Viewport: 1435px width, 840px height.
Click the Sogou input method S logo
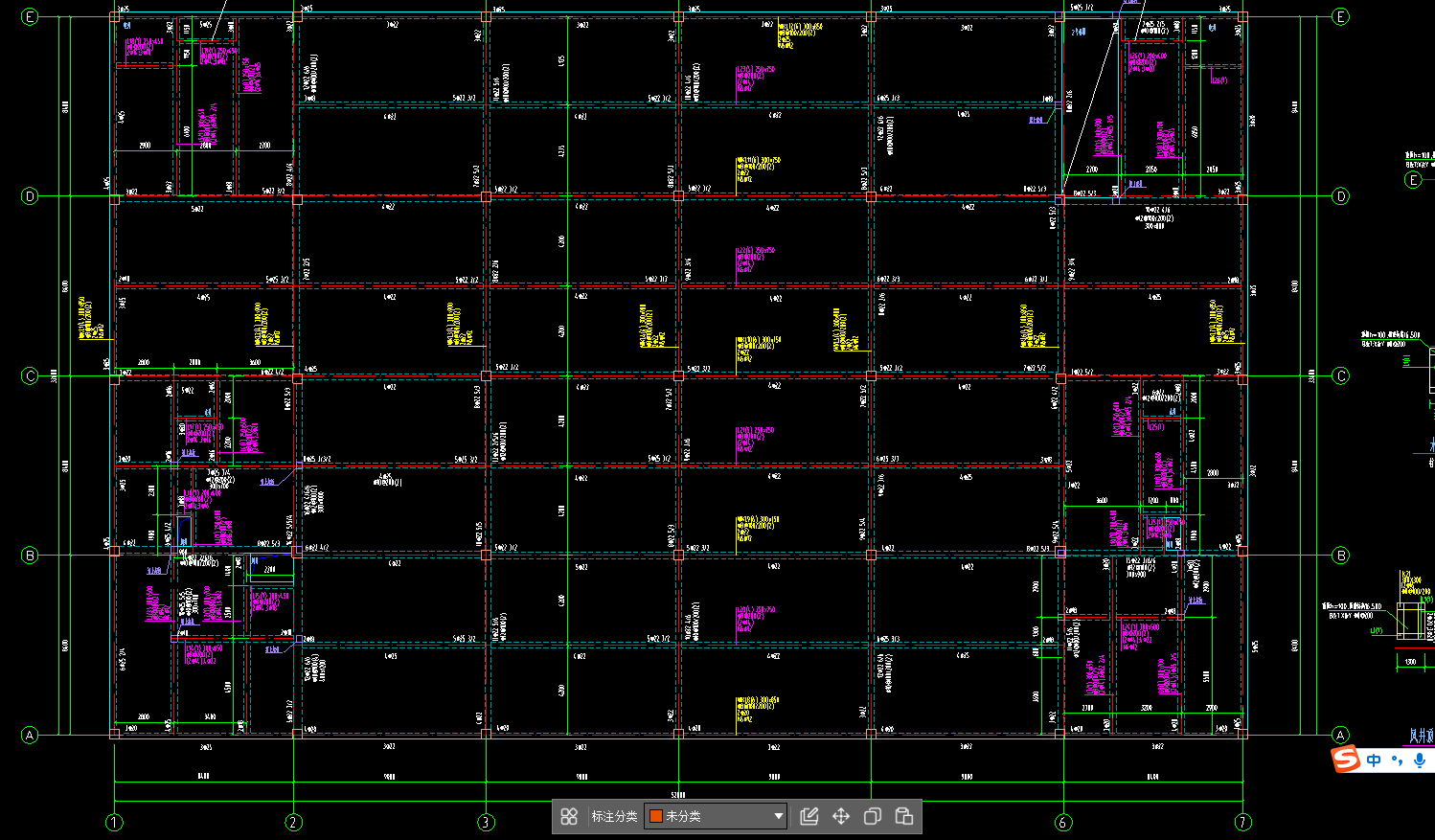(1347, 760)
